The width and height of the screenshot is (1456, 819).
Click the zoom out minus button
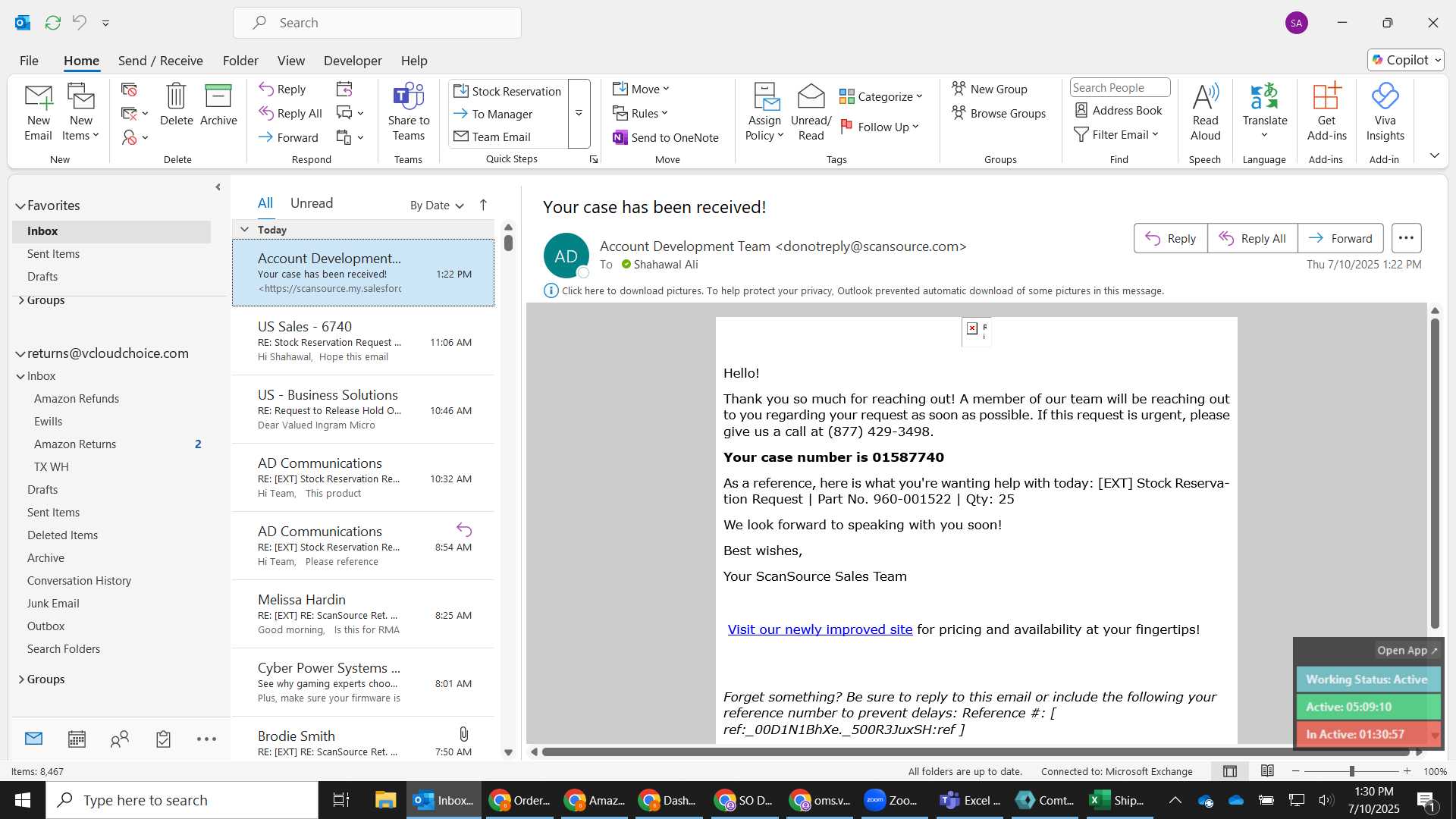point(1295,771)
